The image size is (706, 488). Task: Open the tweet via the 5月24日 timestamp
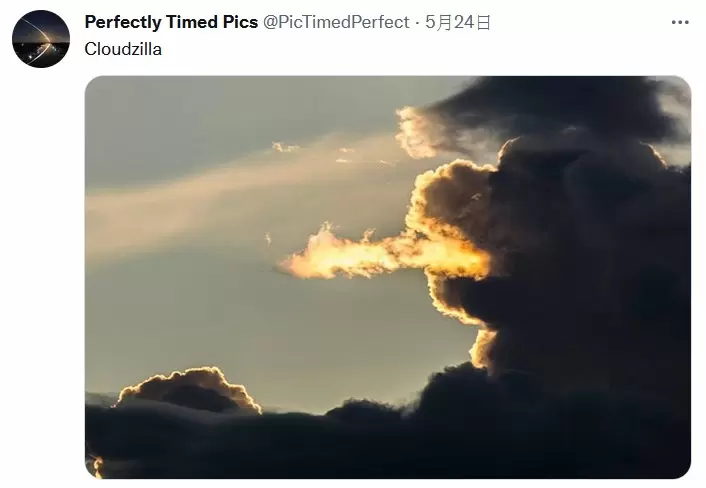(x=457, y=22)
